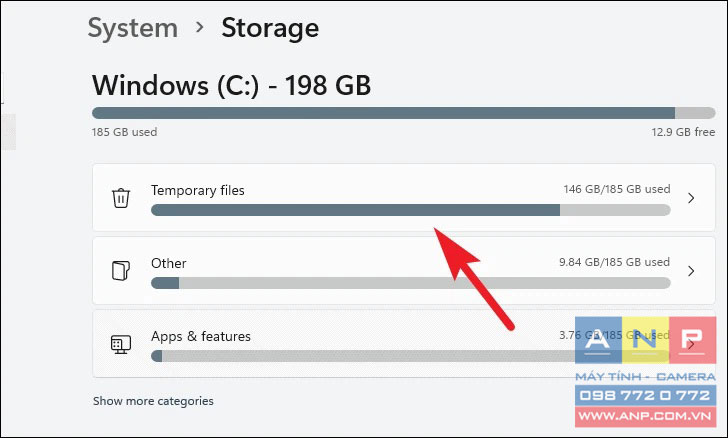This screenshot has width=728, height=438.
Task: Click the breadcrumb separator arrow after System
Action: 200,27
